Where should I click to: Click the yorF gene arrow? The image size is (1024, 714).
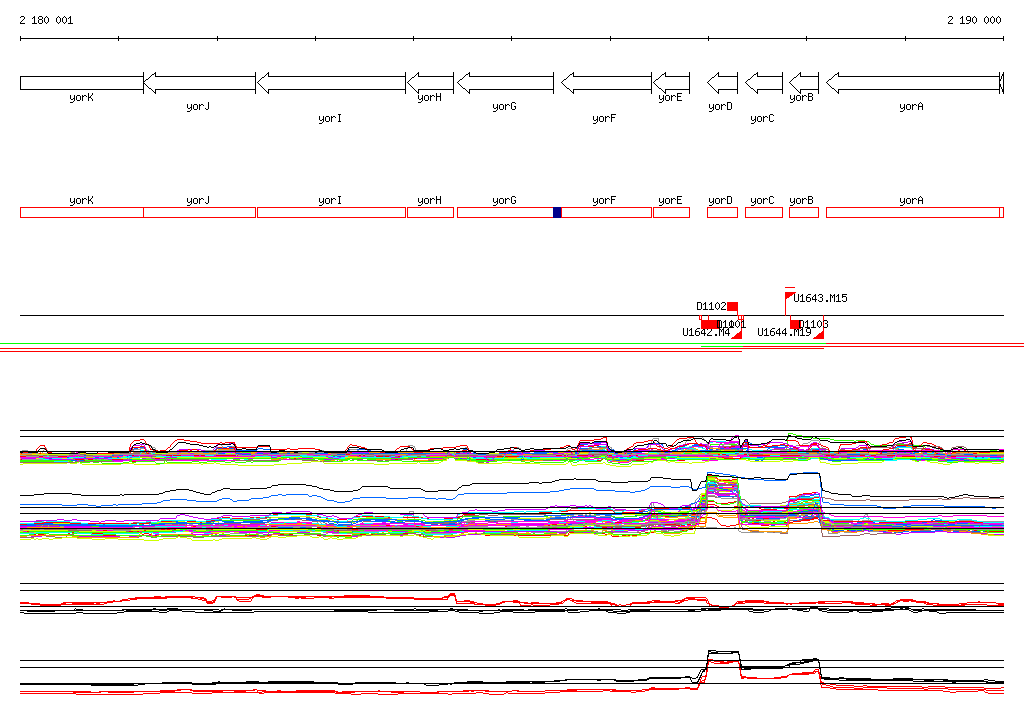tap(607, 83)
